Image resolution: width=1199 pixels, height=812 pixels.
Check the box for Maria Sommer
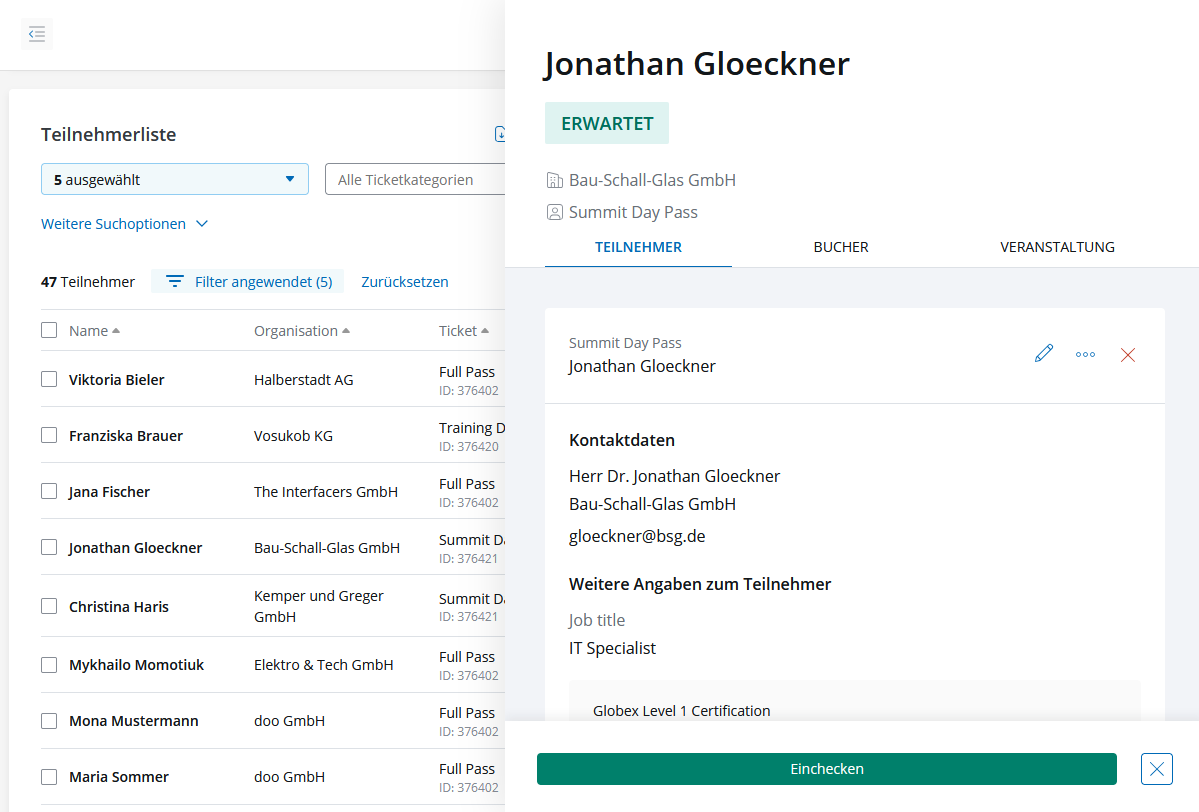49,777
